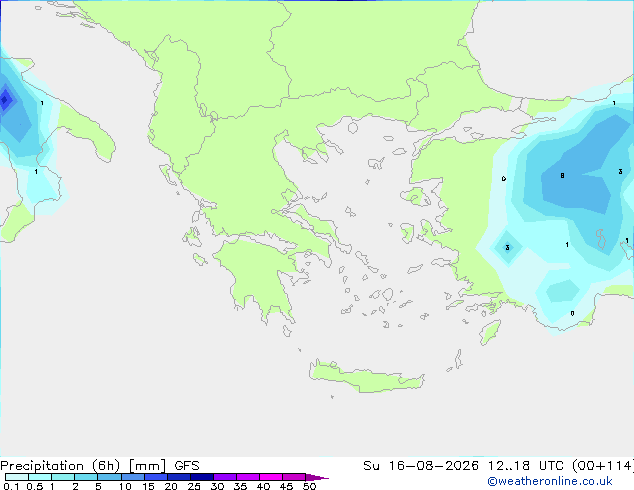Click the "Precipitation (6h) [mm] GFS" title
The height and width of the screenshot is (490, 634).
point(100,466)
